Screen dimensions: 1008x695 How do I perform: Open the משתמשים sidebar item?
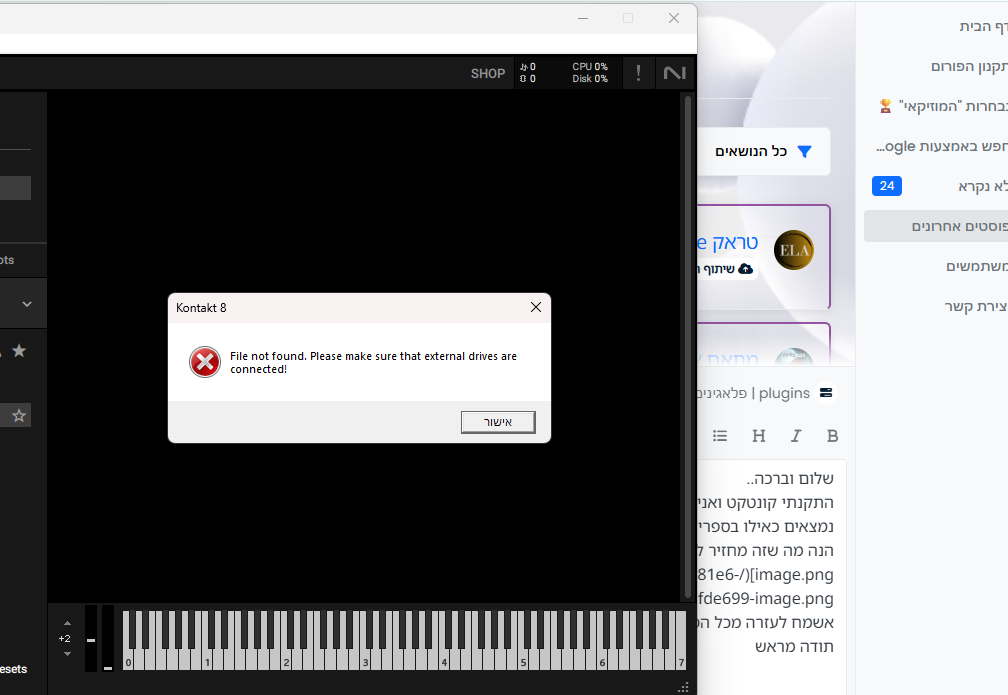(x=976, y=266)
